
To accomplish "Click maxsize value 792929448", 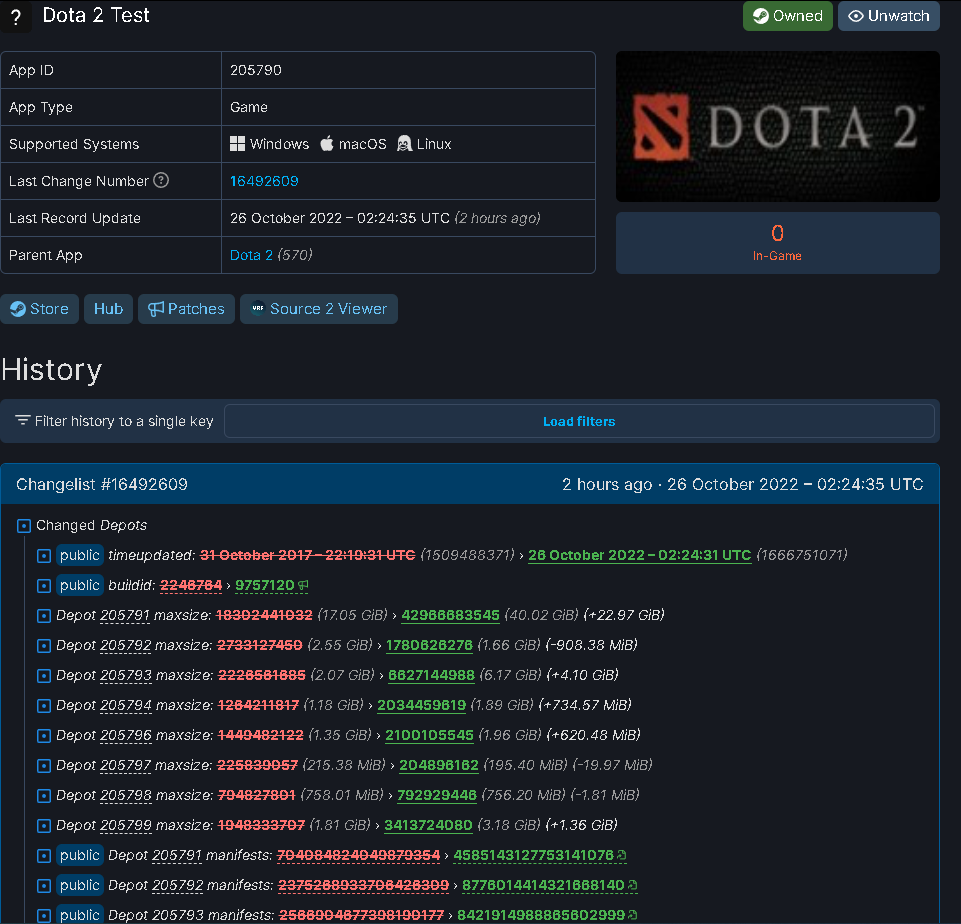I will [437, 795].
